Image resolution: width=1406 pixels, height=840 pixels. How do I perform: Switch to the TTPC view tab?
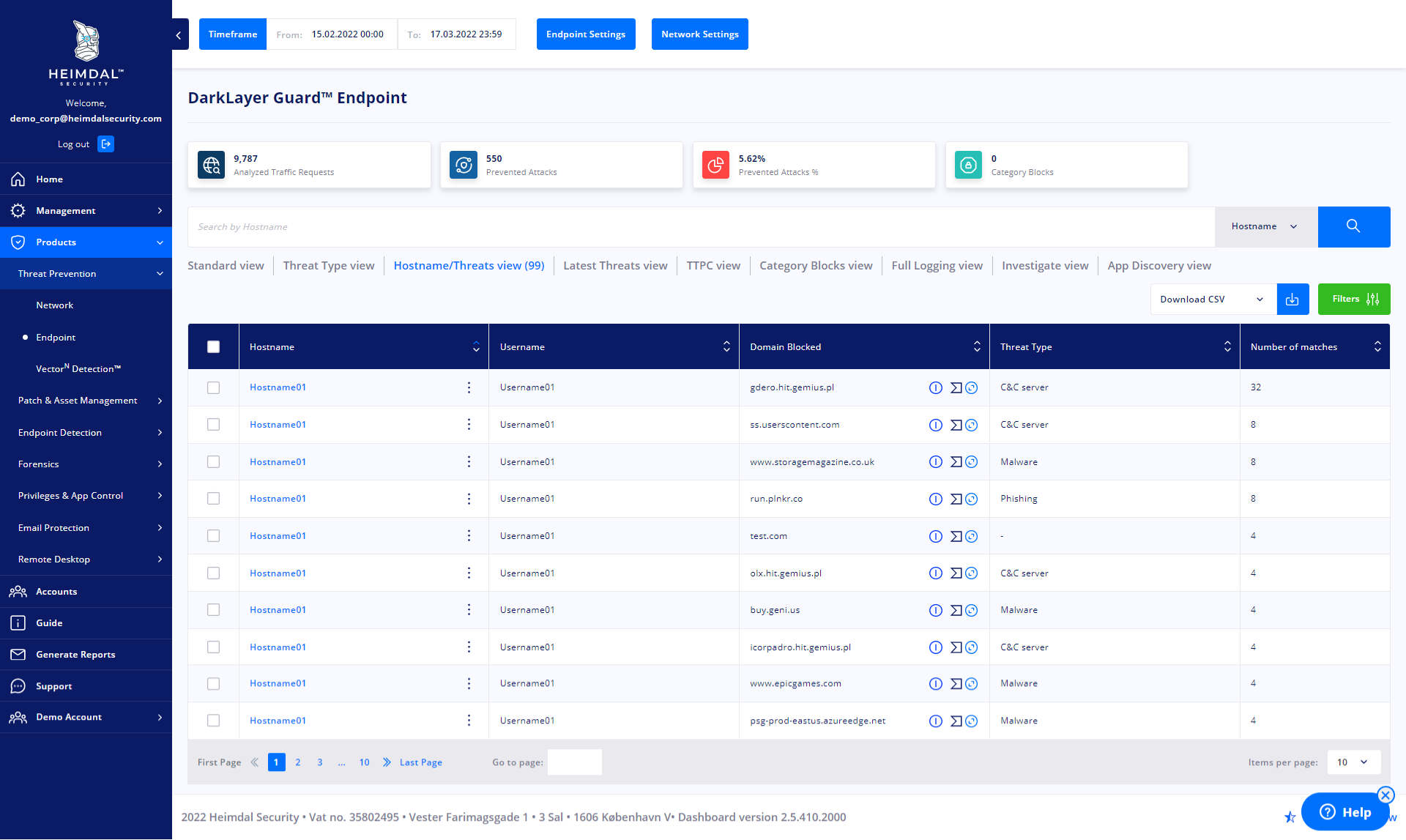(713, 265)
